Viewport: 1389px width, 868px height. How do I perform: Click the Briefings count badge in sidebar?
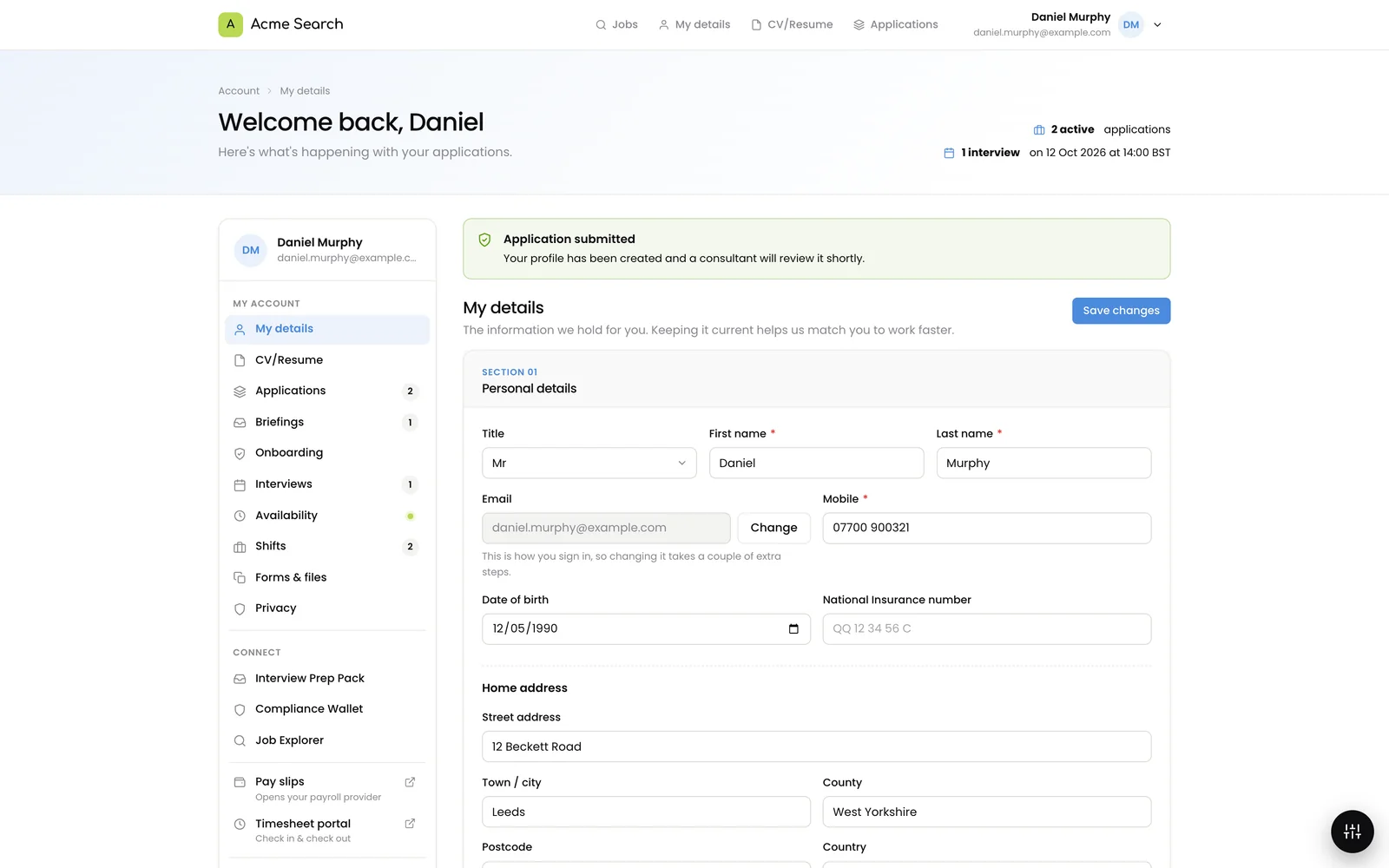coord(411,423)
